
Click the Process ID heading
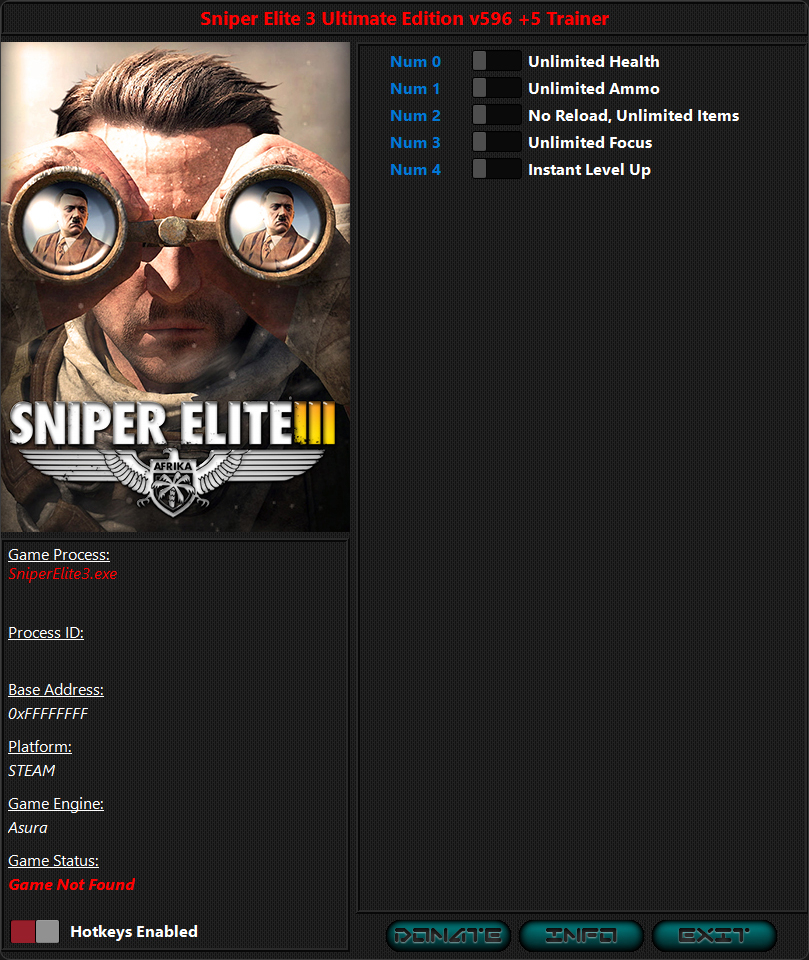pos(46,632)
